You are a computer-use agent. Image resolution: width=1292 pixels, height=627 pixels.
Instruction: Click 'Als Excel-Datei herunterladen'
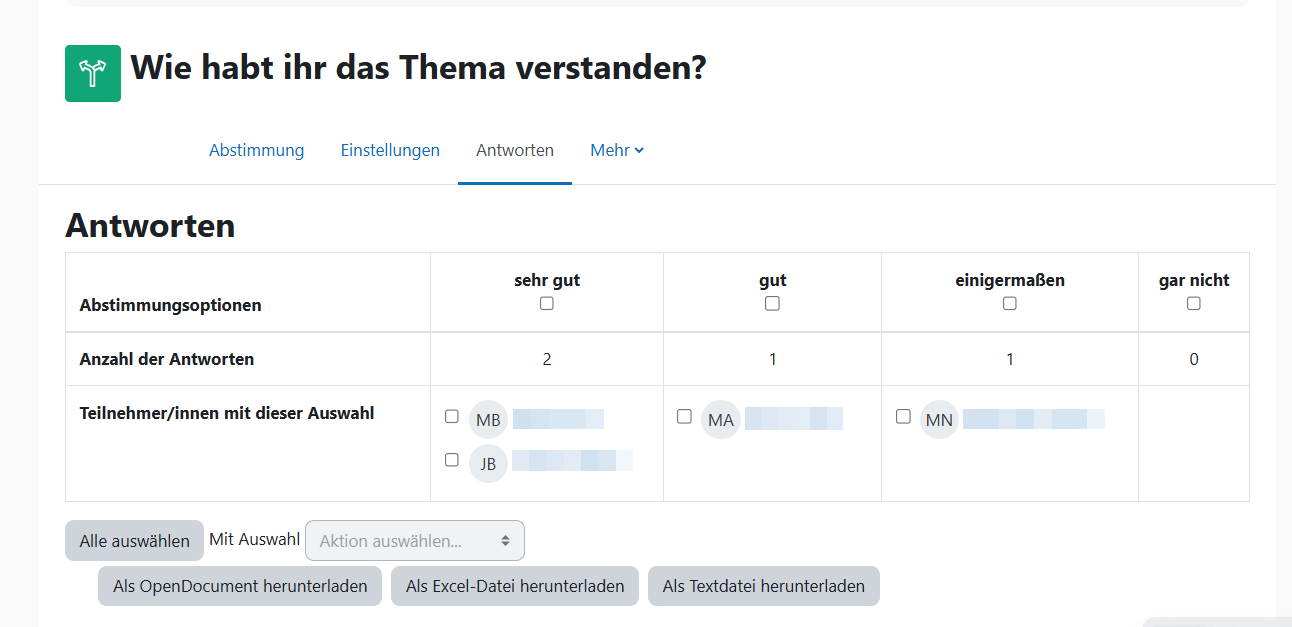515,586
